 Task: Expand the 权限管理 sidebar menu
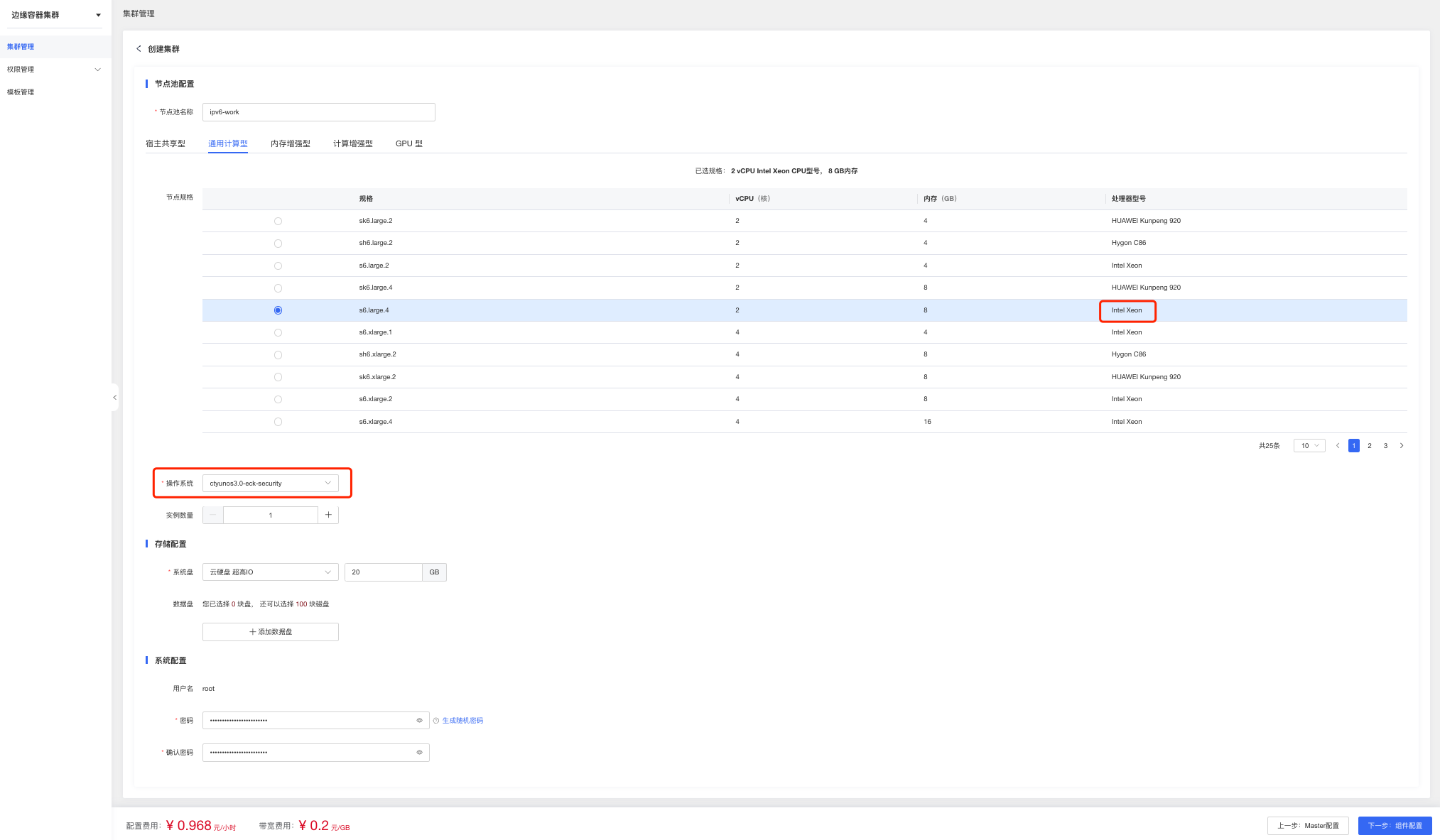pos(54,70)
